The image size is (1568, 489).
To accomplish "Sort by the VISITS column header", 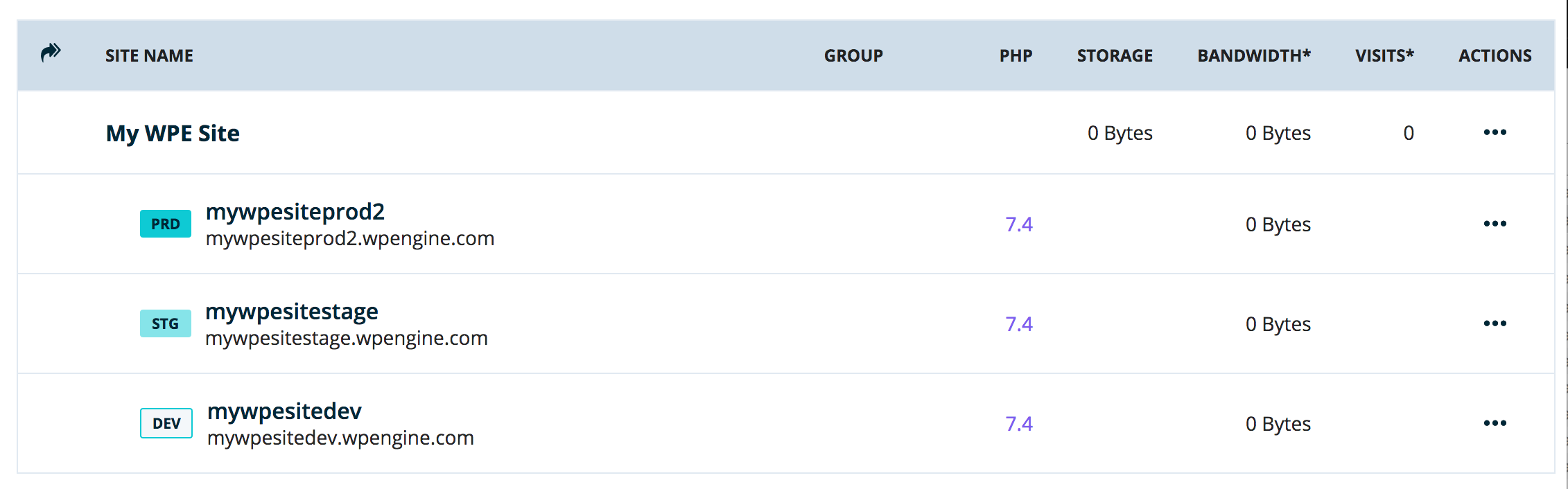I will click(1384, 55).
